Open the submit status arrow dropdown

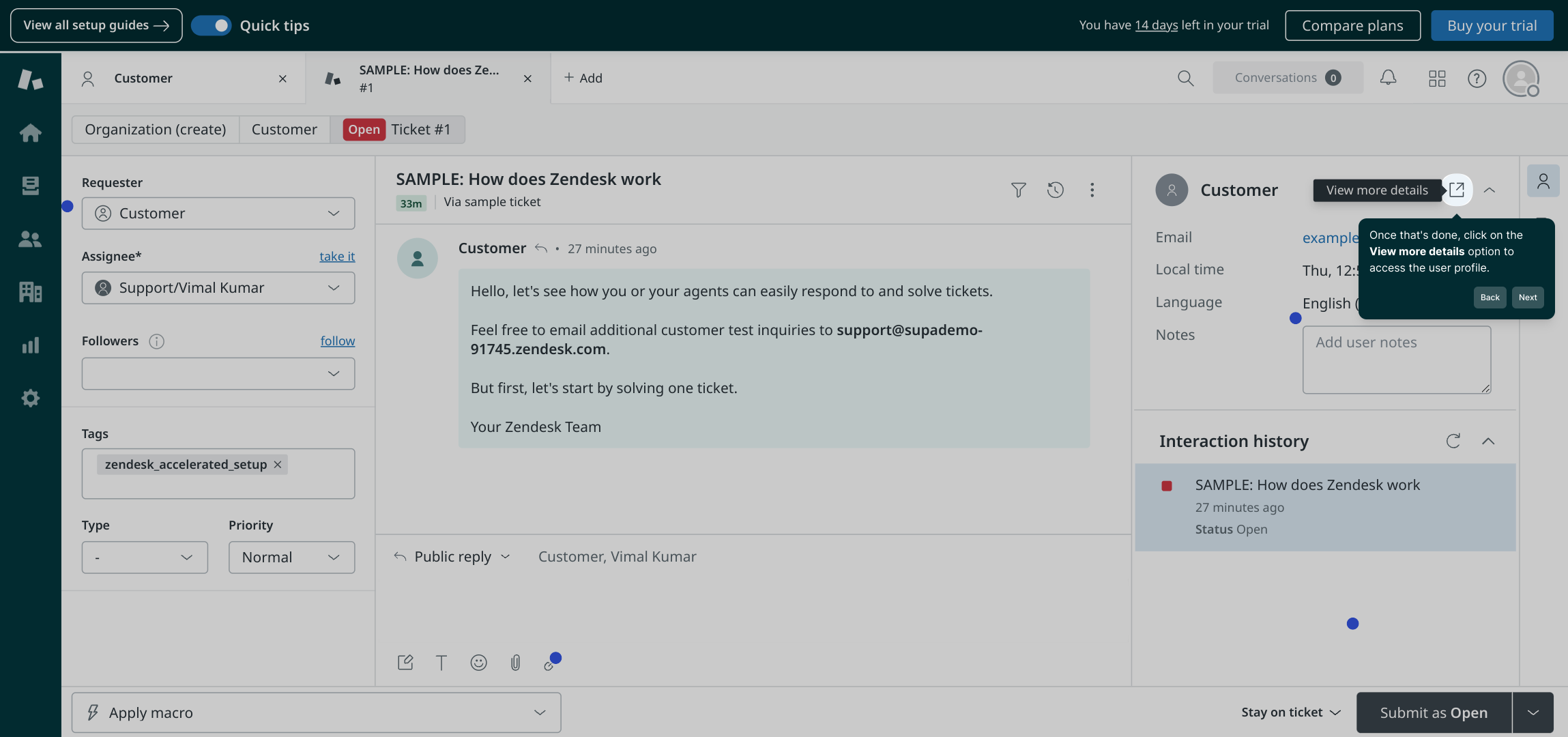point(1533,712)
